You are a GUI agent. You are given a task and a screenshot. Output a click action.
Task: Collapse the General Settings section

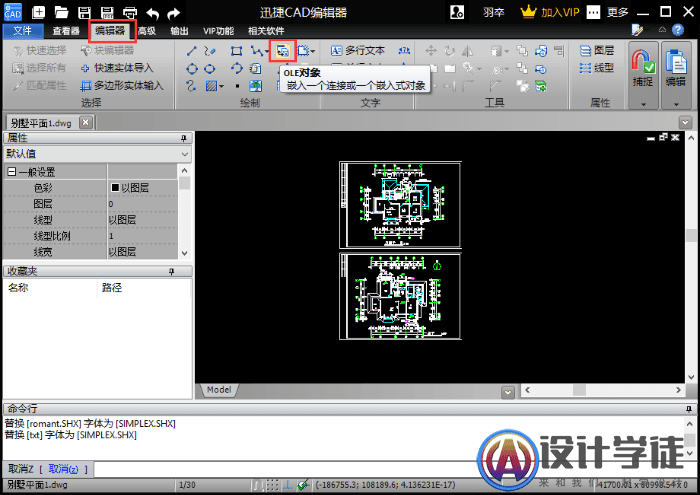[12, 172]
